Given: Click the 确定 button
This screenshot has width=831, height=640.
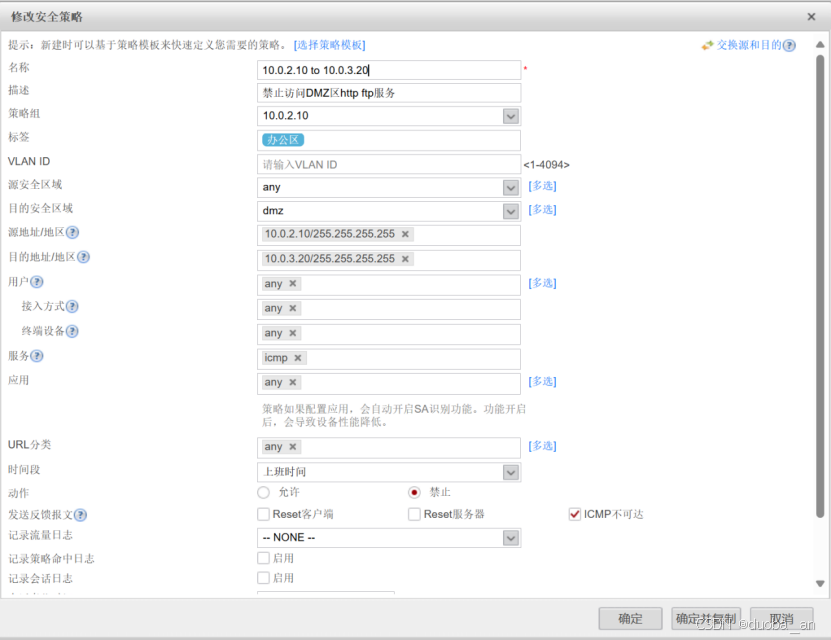Looking at the screenshot, I should [x=630, y=618].
